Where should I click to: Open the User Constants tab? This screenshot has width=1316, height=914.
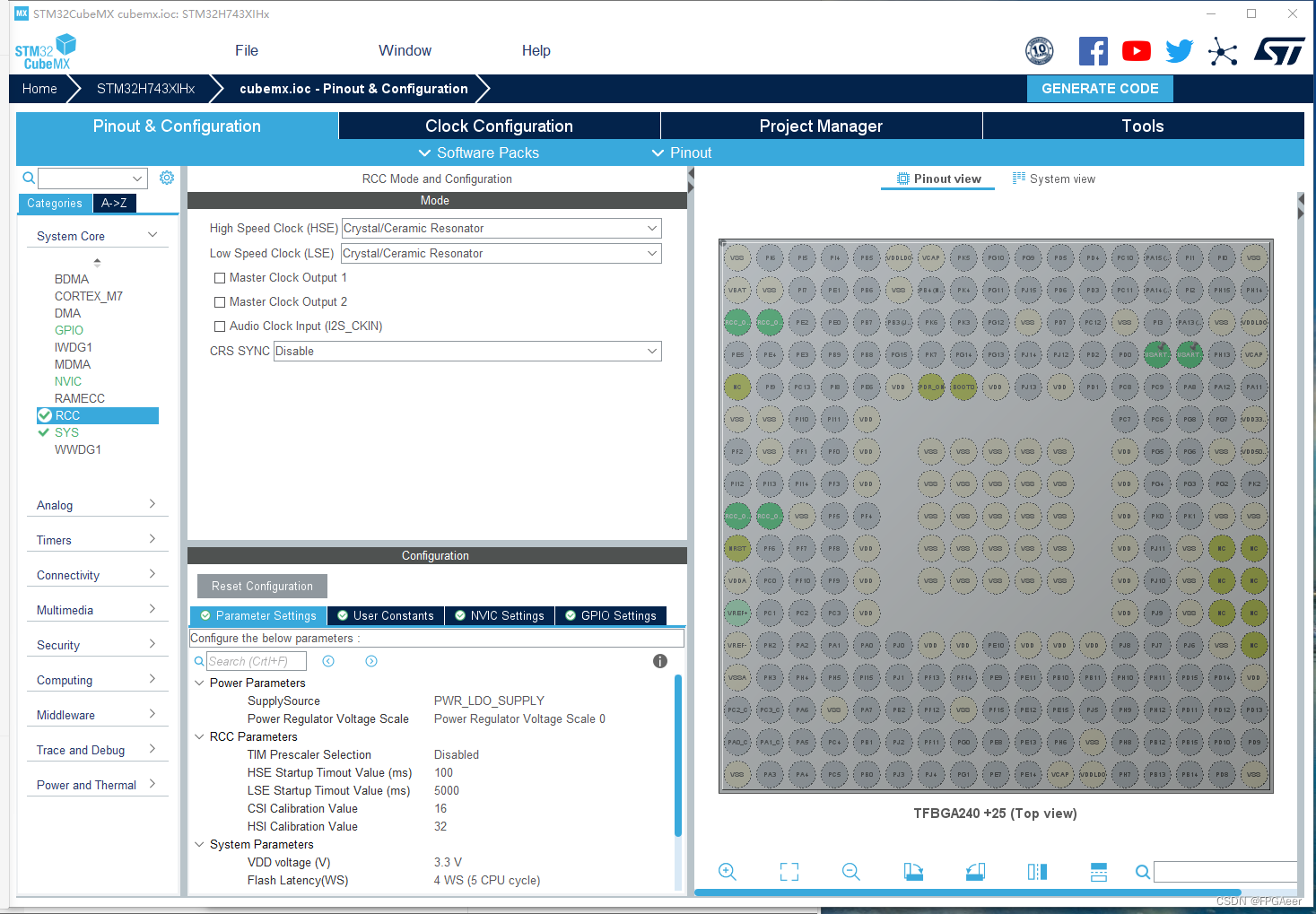click(386, 616)
